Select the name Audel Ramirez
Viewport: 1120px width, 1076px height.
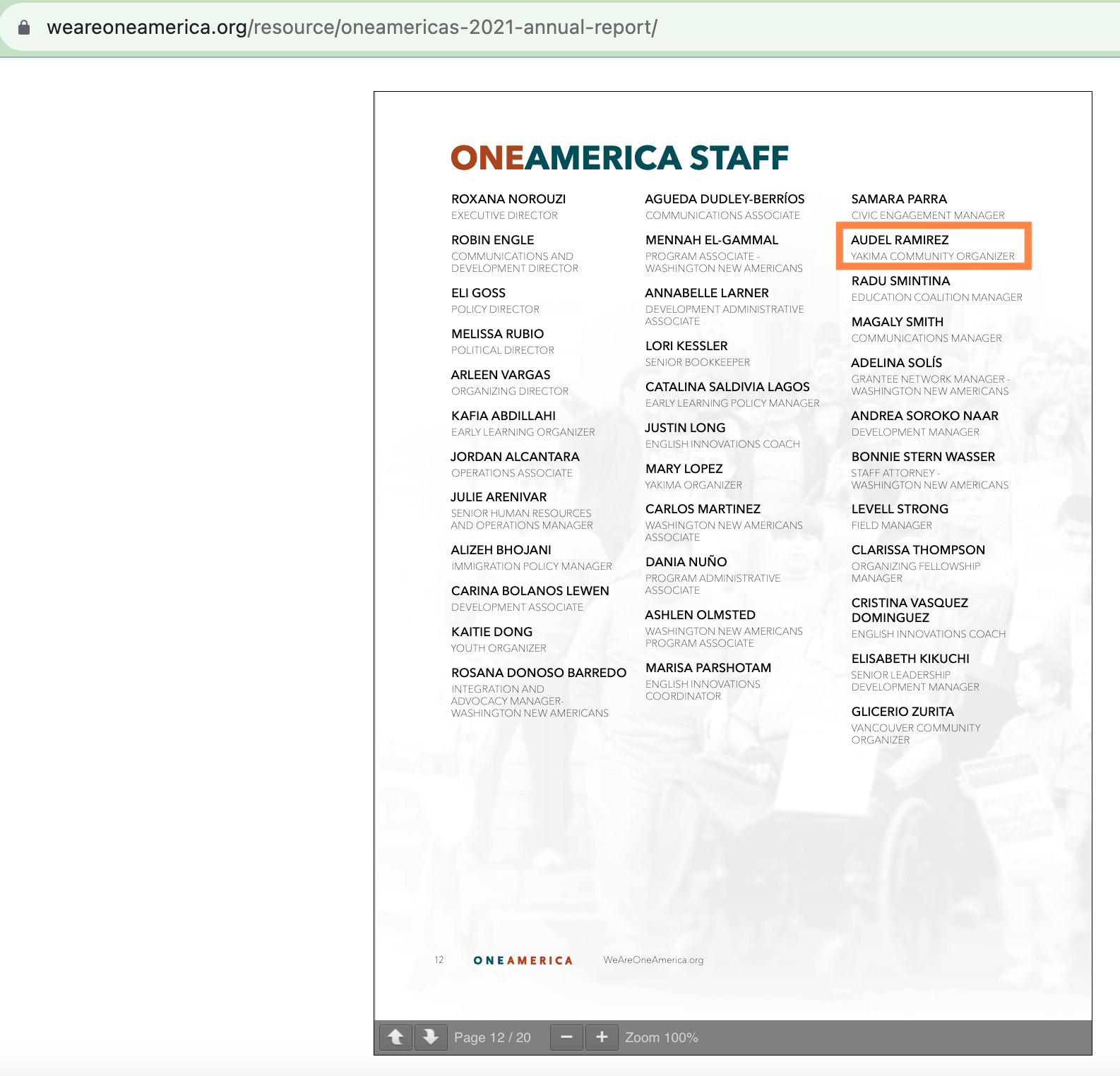click(x=900, y=240)
